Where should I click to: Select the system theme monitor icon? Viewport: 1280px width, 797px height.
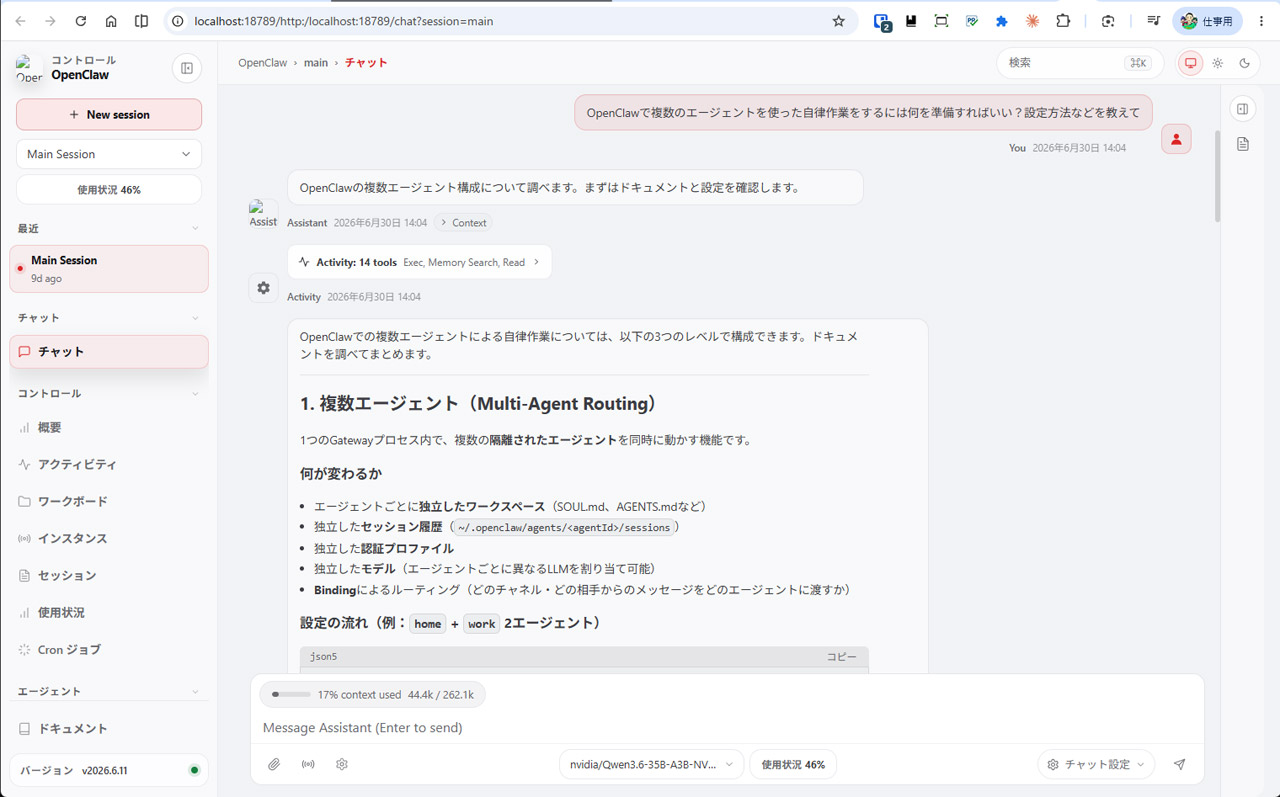[x=1190, y=63]
